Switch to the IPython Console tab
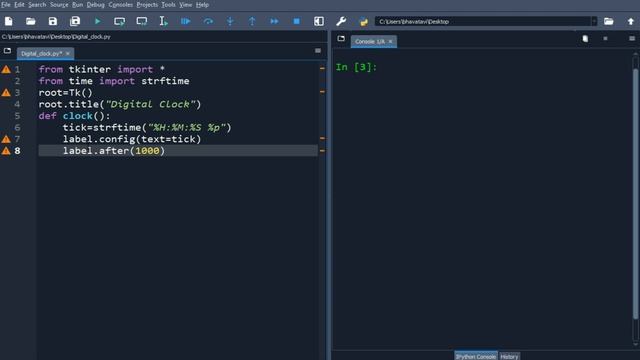640x360 pixels. point(476,356)
